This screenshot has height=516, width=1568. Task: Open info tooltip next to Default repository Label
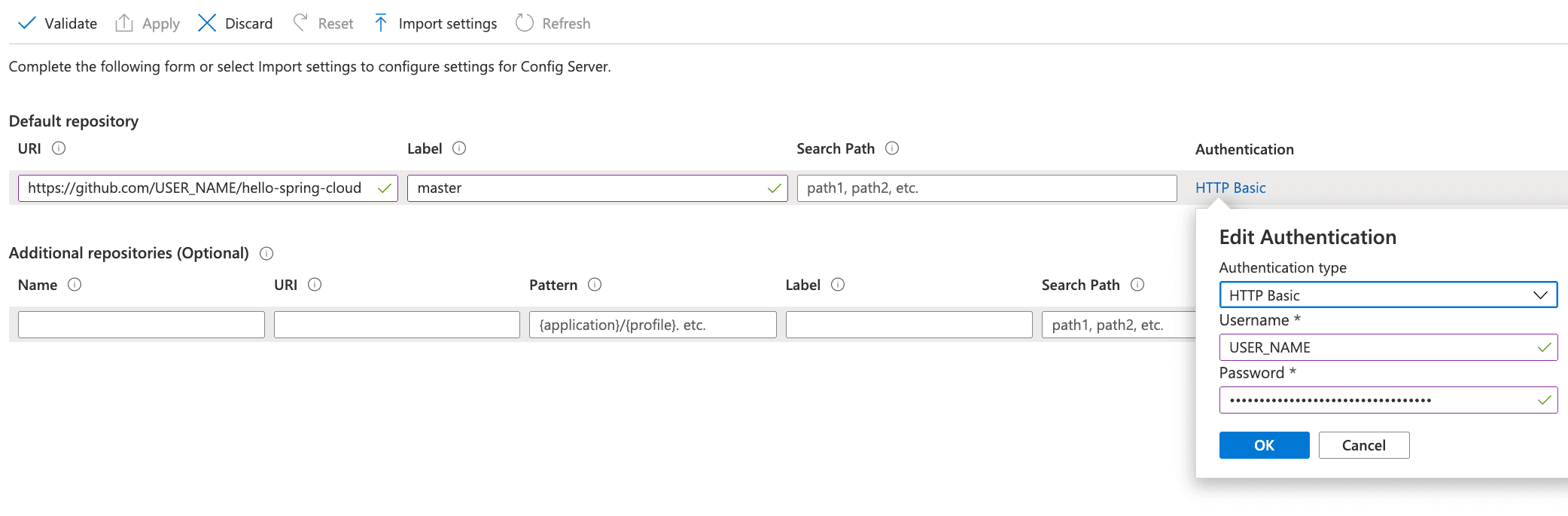coord(459,148)
